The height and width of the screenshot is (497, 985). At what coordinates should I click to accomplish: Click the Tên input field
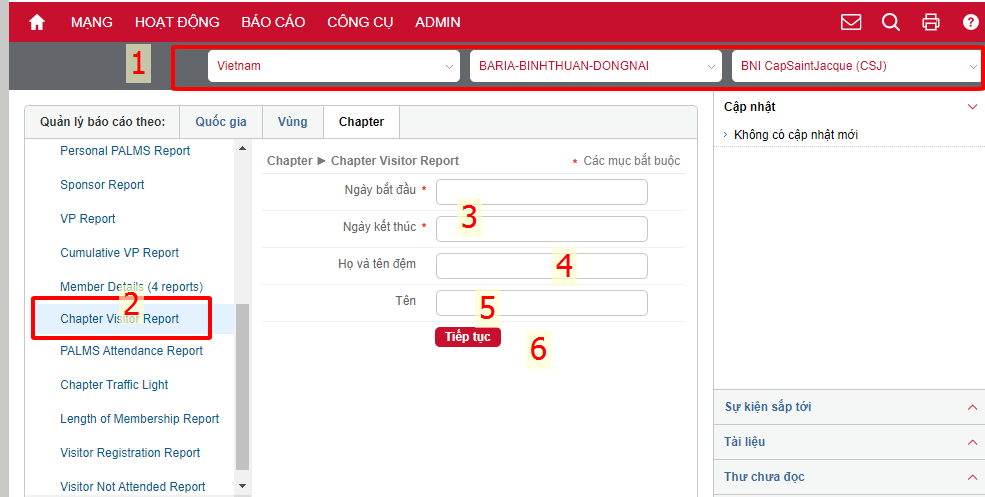(541, 303)
